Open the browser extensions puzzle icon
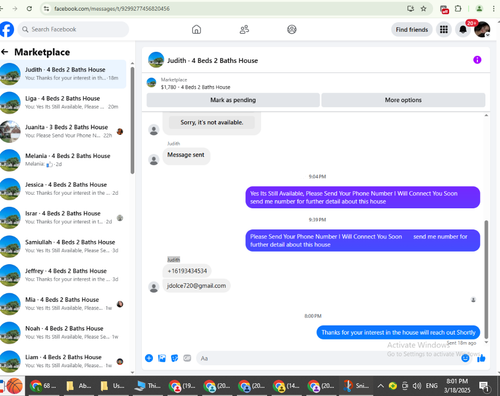This screenshot has height=396, width=500. [458, 9]
